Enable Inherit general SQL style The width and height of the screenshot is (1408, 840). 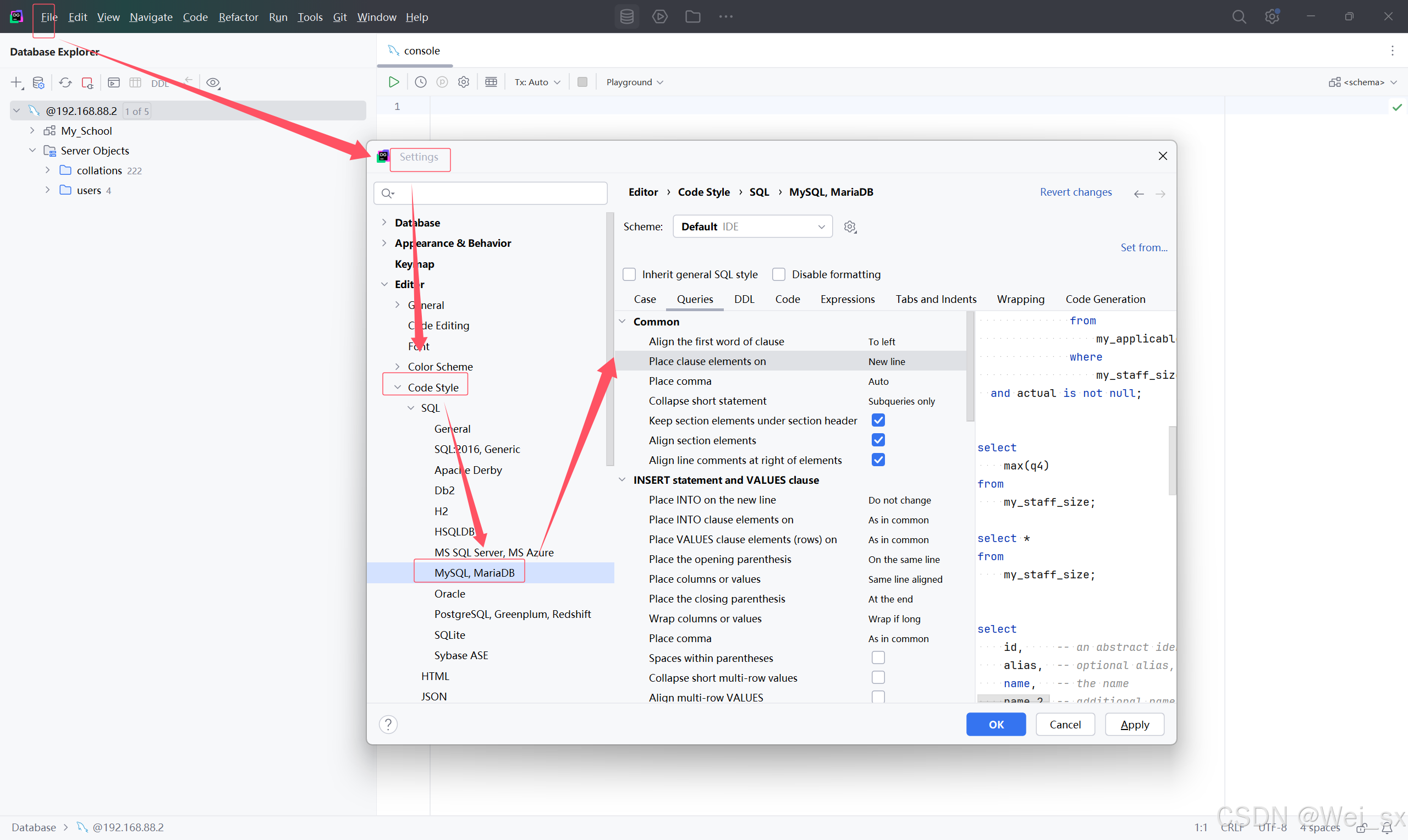click(x=629, y=274)
